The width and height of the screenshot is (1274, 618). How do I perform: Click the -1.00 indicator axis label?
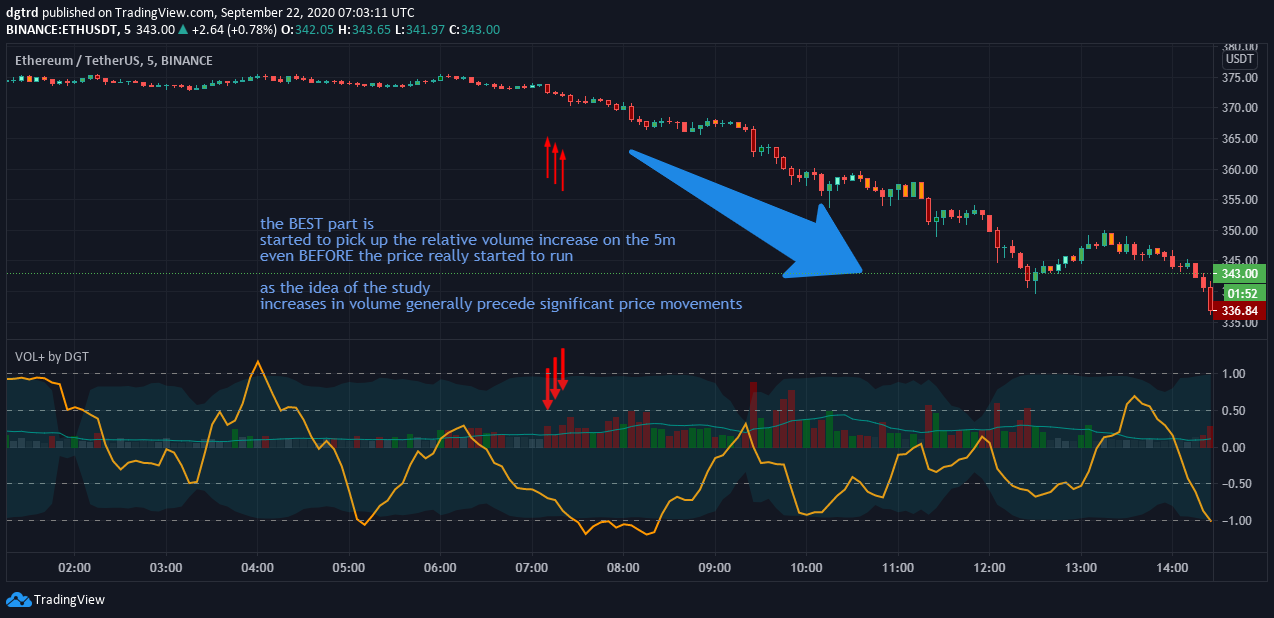(1237, 521)
